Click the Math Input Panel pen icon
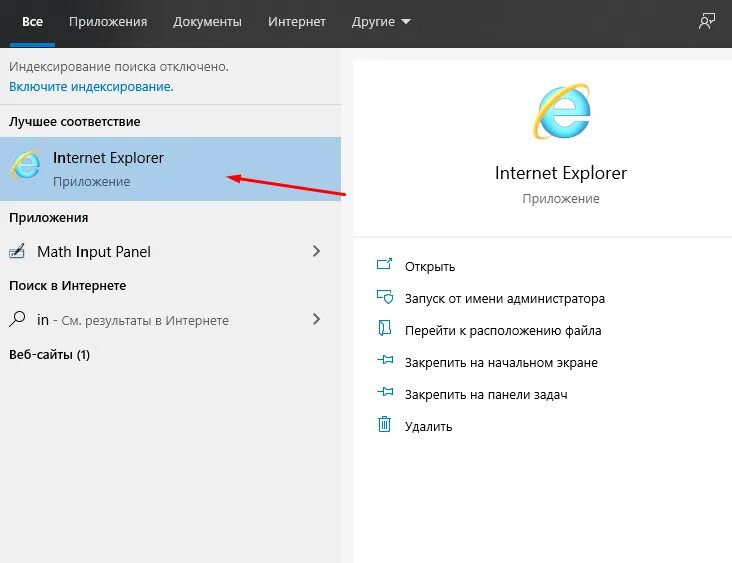The image size is (732, 563). [17, 251]
